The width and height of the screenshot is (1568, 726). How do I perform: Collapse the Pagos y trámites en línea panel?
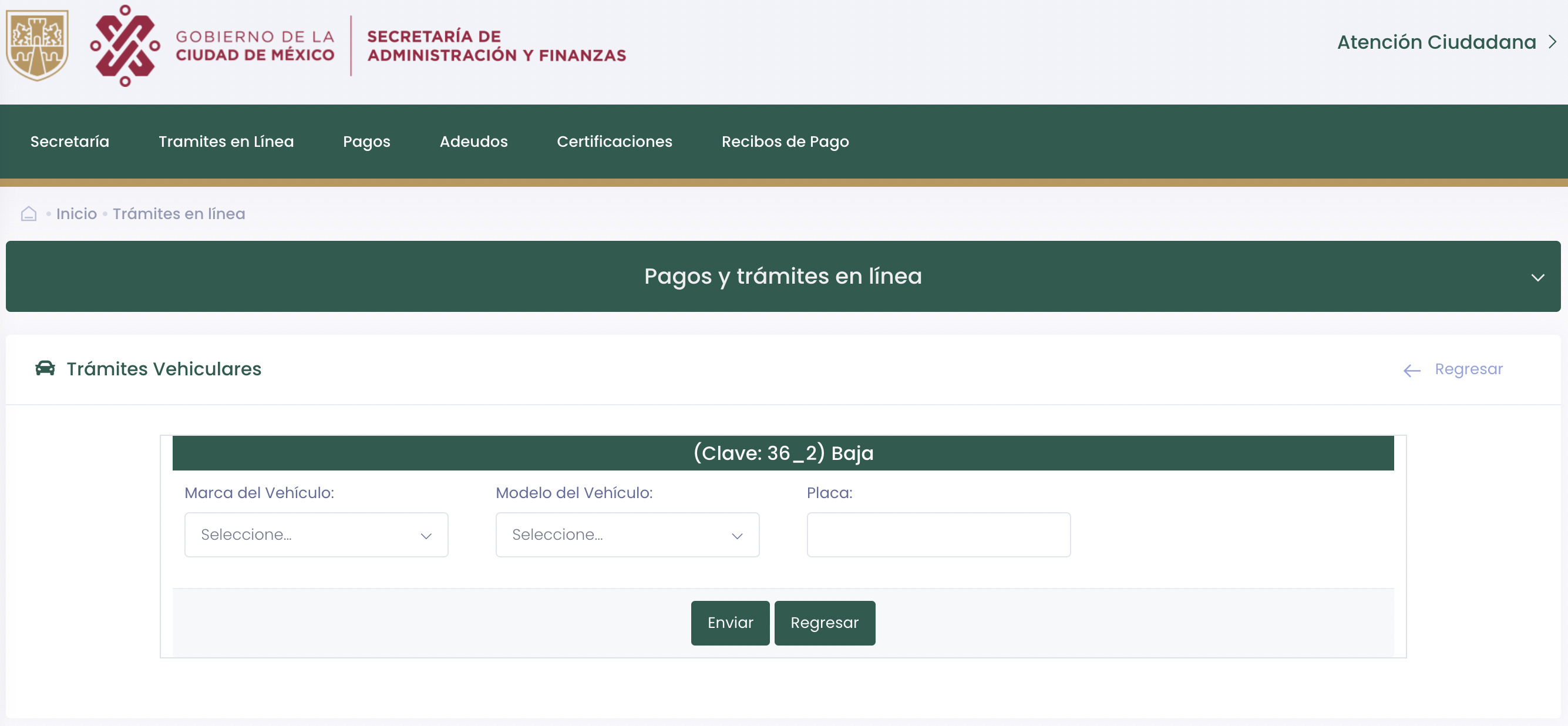[1537, 278]
